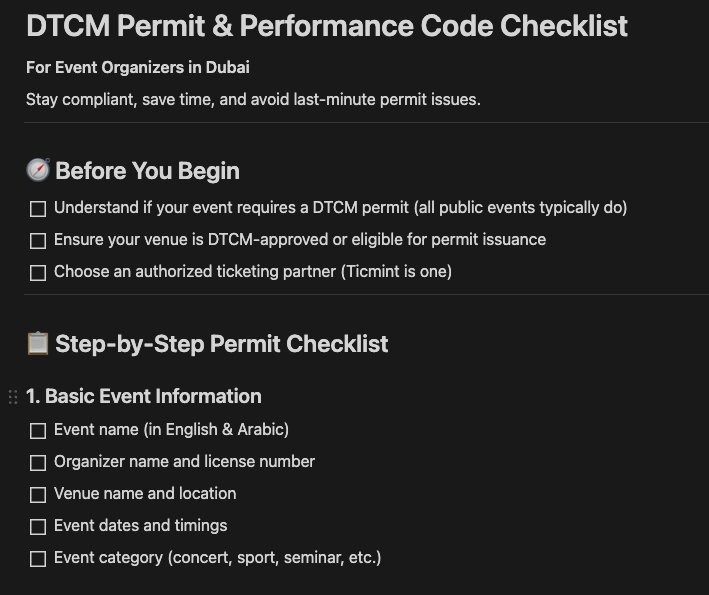Click the 1. Basic Event Information subheading
This screenshot has height=595, width=709.
[144, 396]
